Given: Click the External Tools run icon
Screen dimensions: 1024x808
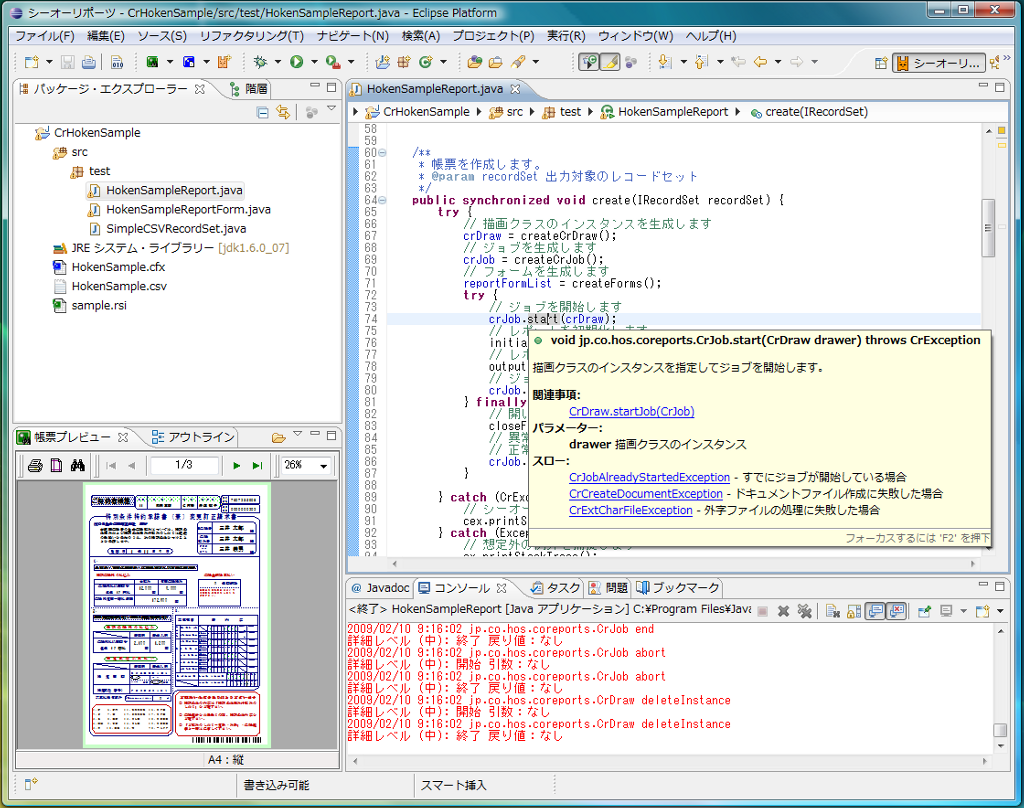Looking at the screenshot, I should (333, 62).
